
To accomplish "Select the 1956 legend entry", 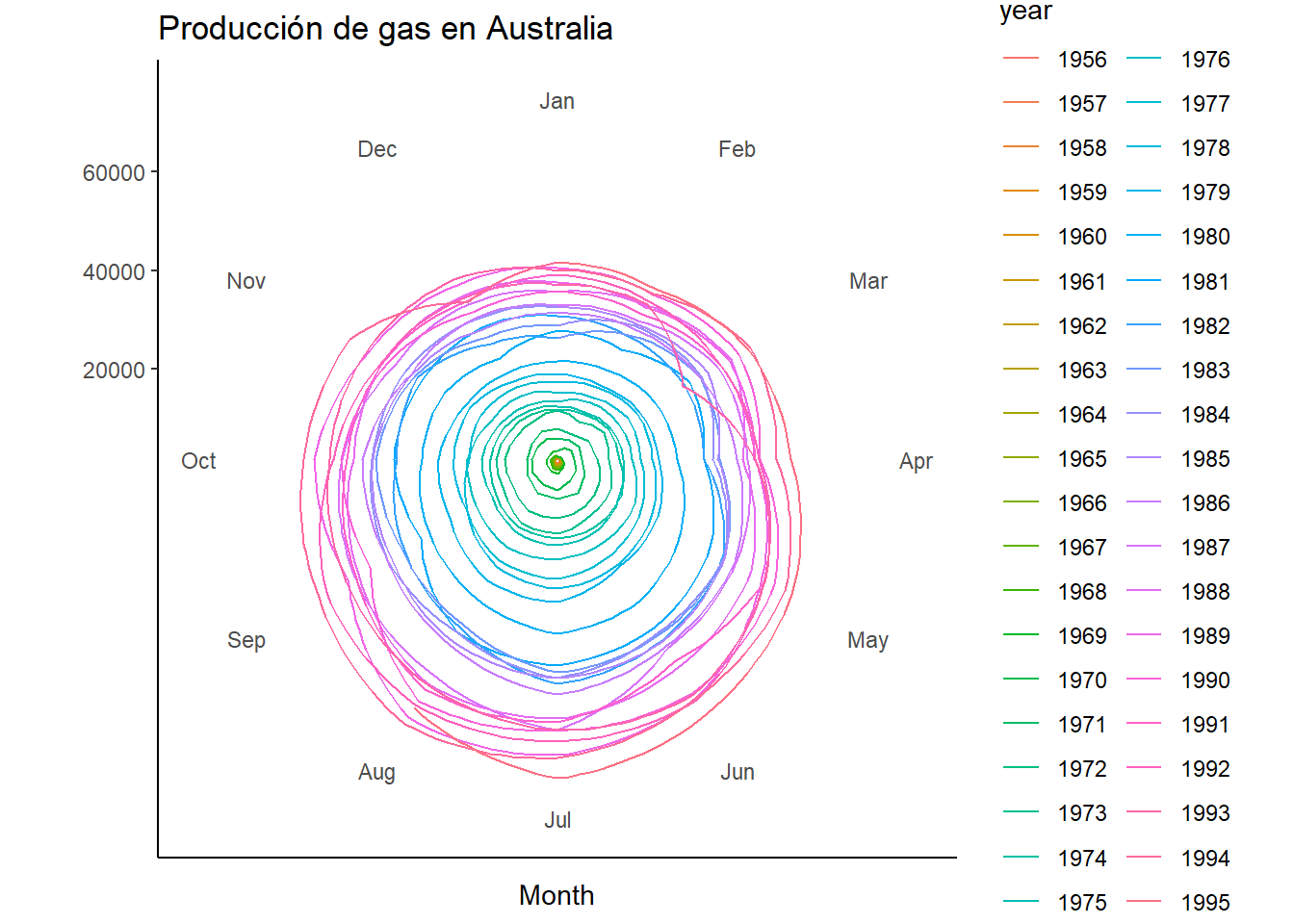I will click(1055, 60).
